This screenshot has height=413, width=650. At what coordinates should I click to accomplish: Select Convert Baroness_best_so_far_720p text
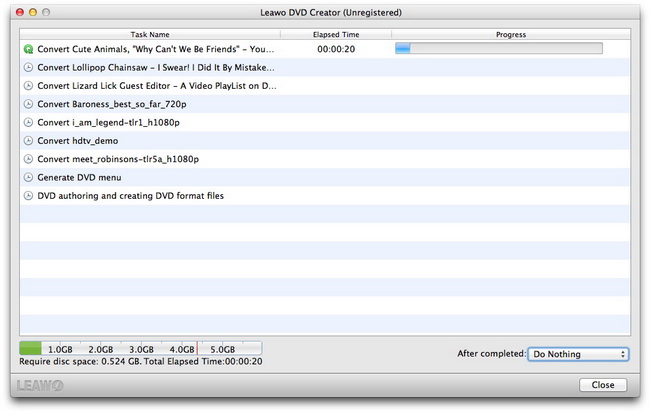[112, 104]
